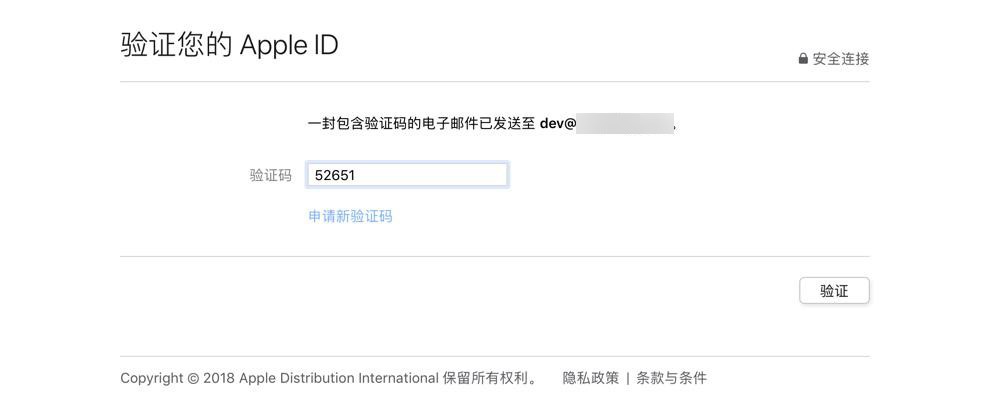Open the 隐私政策 privacy policy link
This screenshot has width=989, height=409.
[x=590, y=378]
